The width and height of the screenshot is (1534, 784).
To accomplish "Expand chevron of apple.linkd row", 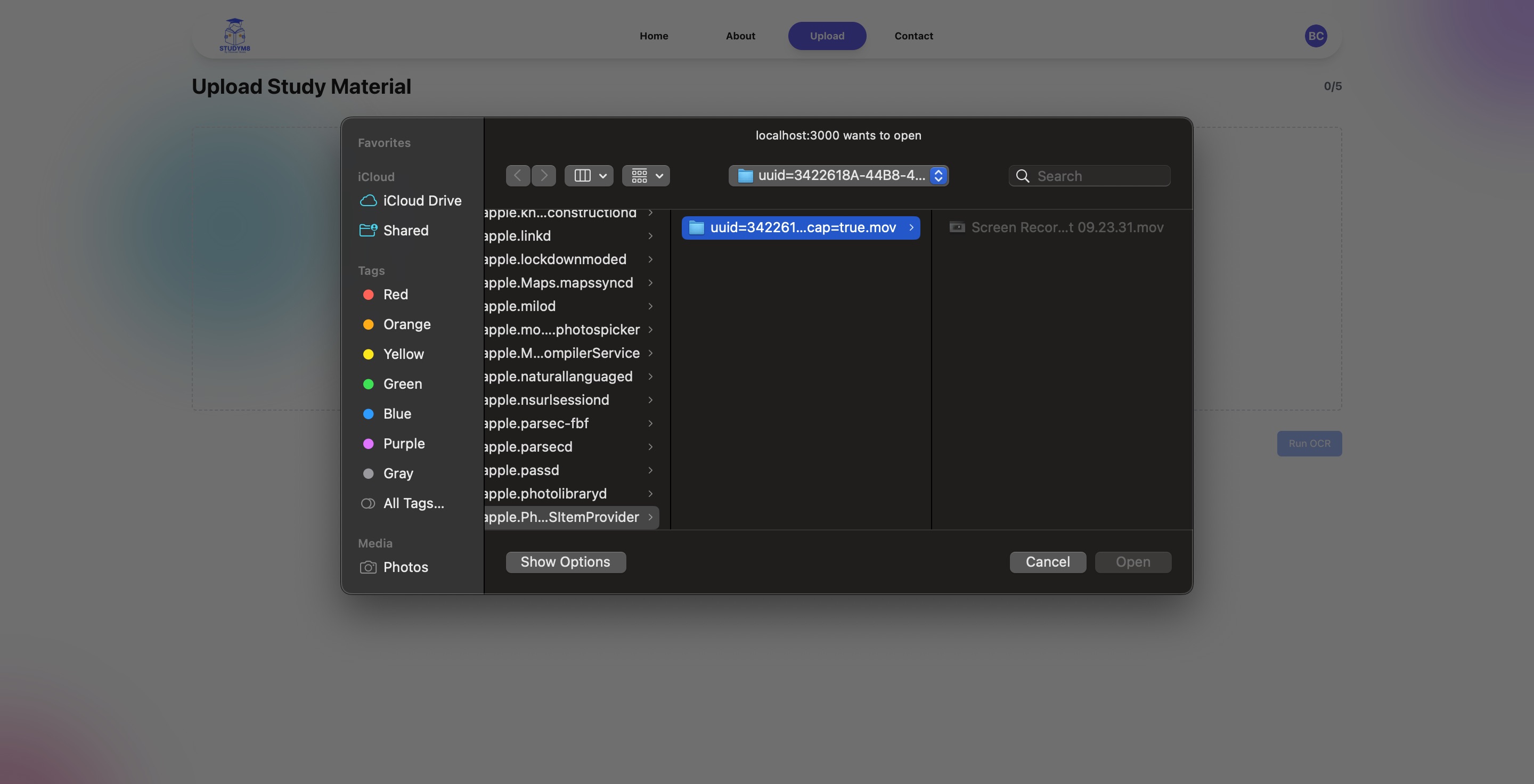I will [650, 236].
